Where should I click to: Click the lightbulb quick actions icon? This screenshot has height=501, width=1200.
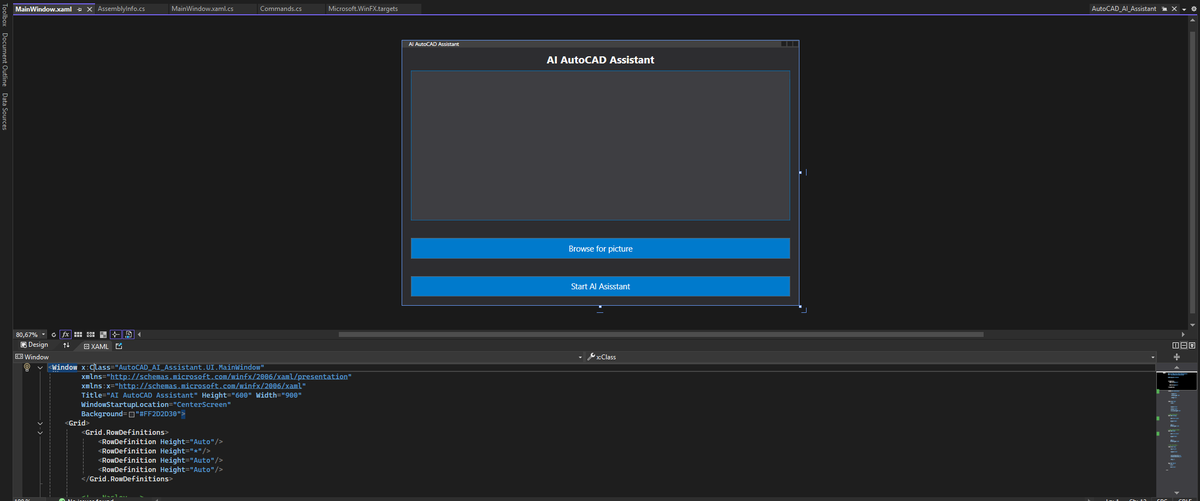(27, 368)
